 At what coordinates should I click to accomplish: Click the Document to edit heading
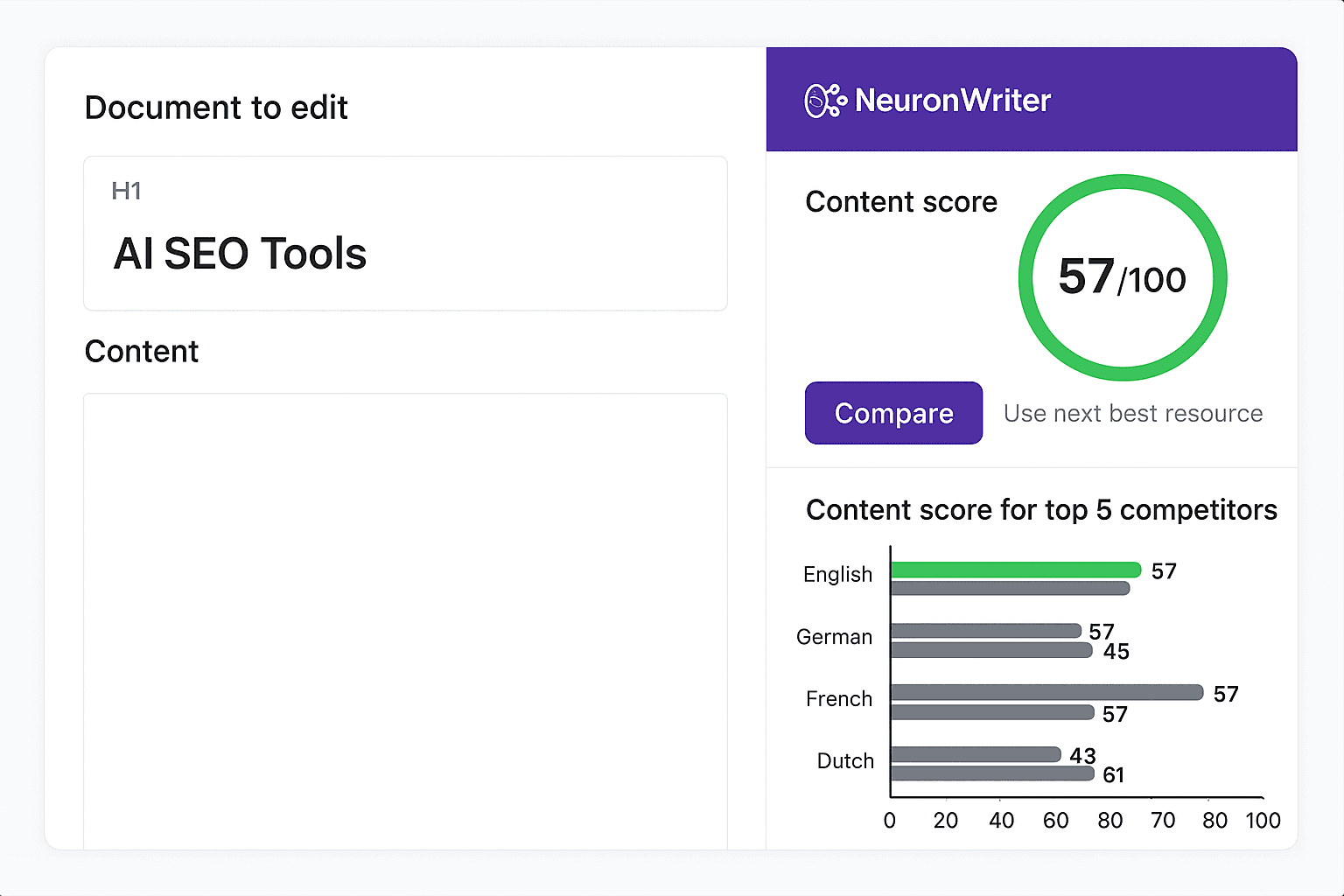tap(216, 108)
